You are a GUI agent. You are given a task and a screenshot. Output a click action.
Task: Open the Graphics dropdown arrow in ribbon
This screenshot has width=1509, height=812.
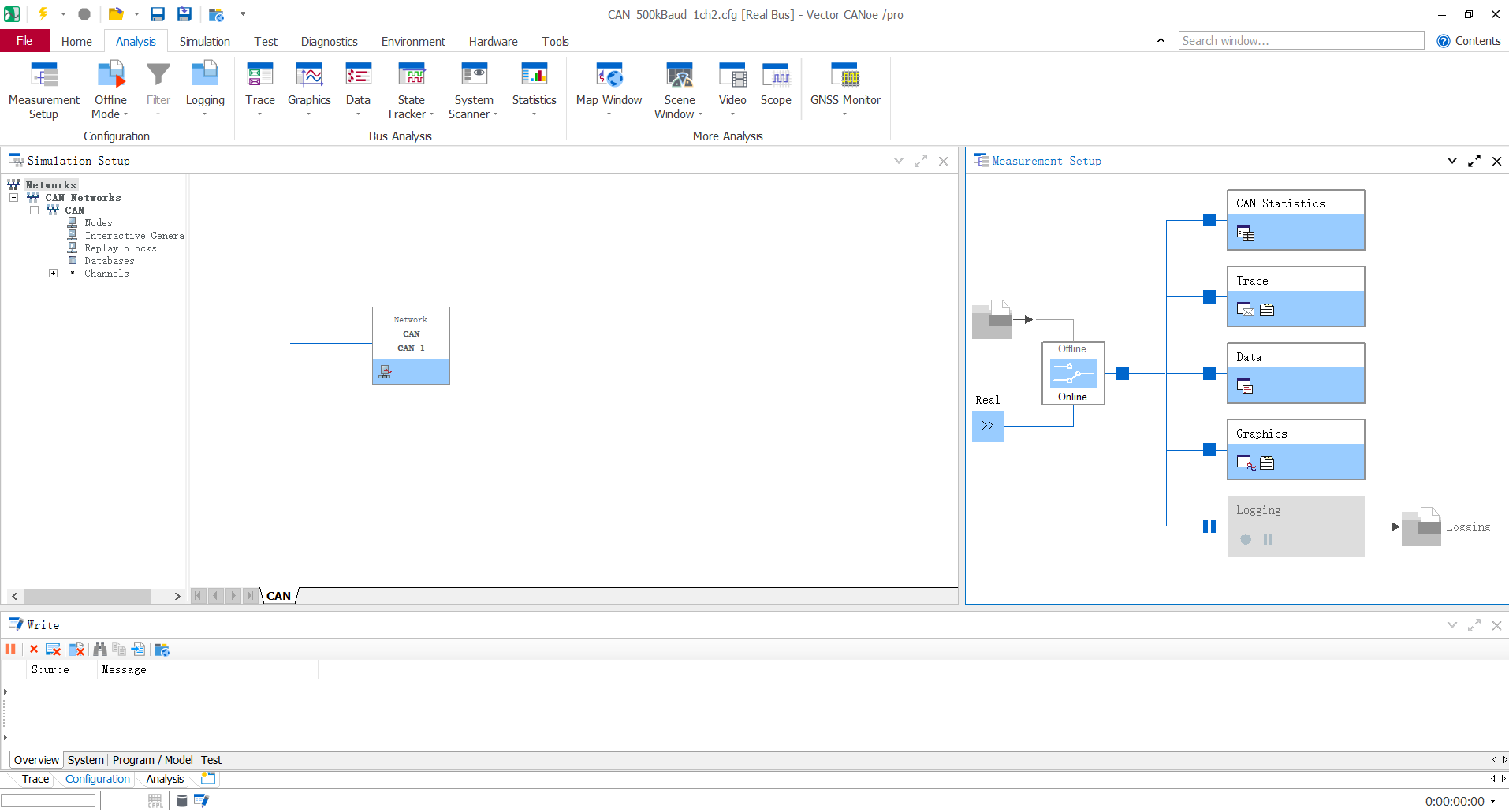coord(308,114)
